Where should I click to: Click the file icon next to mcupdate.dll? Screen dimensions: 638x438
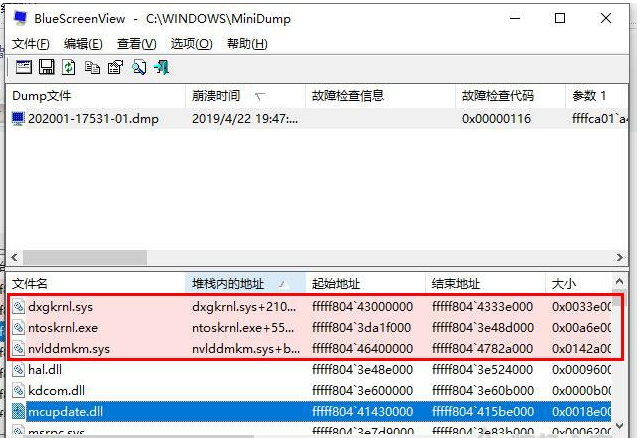(18, 412)
